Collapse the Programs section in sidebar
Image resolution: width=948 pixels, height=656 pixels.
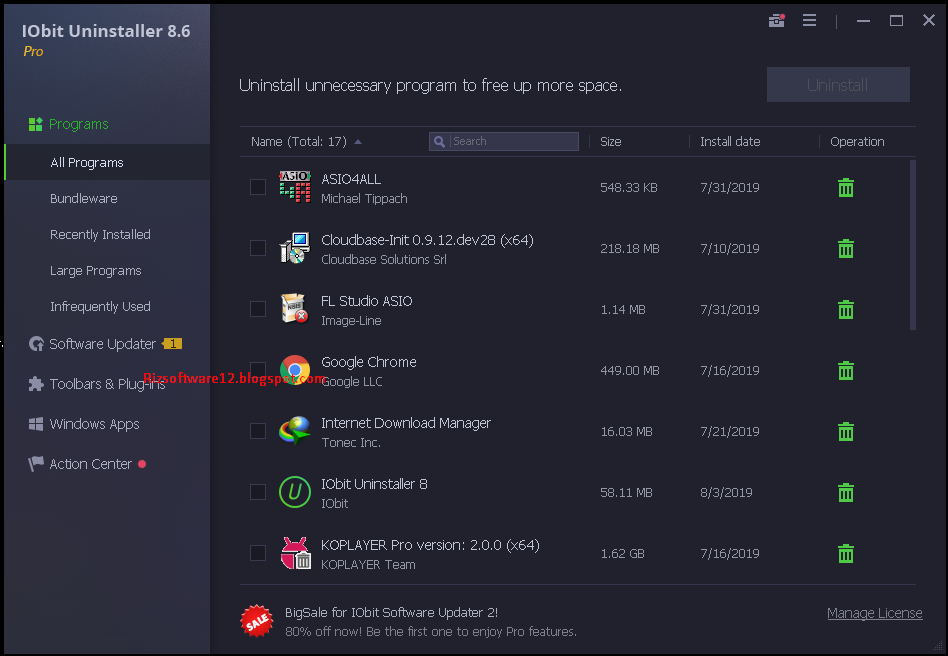tap(78, 125)
